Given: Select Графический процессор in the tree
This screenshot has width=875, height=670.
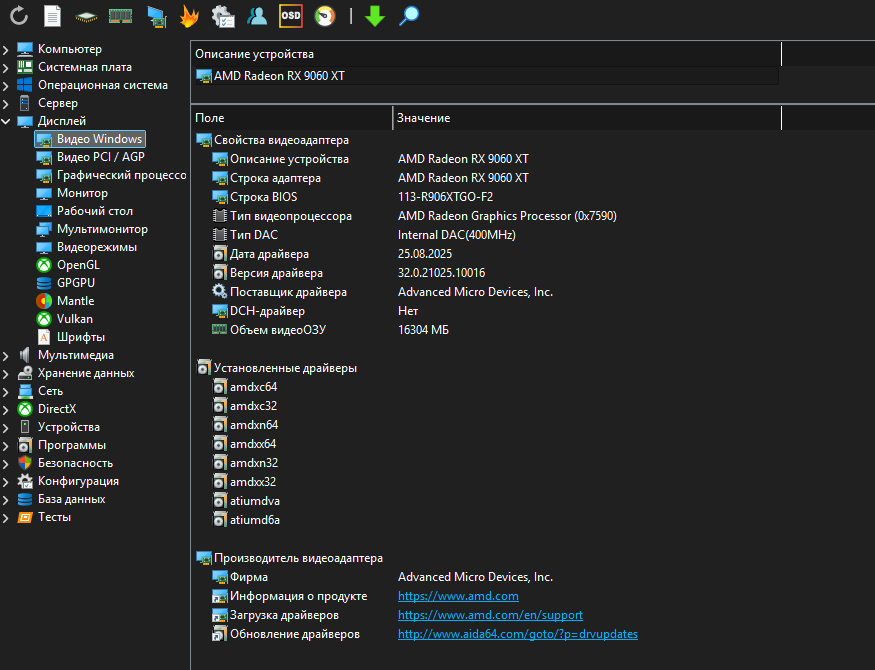Looking at the screenshot, I should 121,175.
